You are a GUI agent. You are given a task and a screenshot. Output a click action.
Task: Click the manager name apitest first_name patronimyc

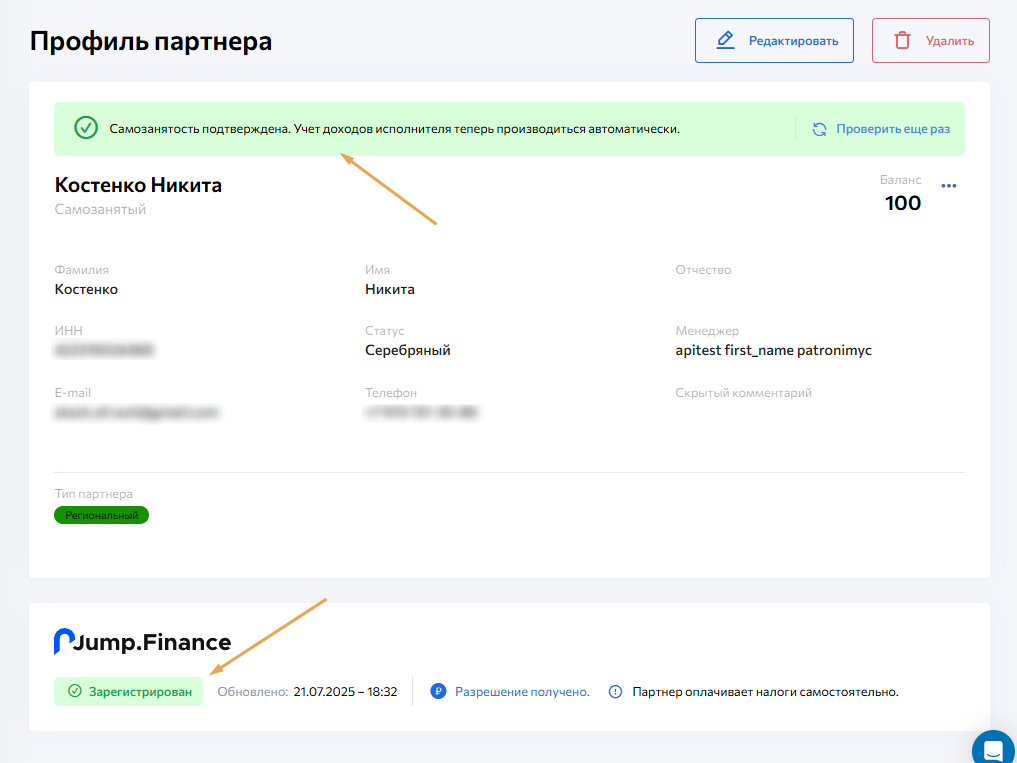[773, 350]
